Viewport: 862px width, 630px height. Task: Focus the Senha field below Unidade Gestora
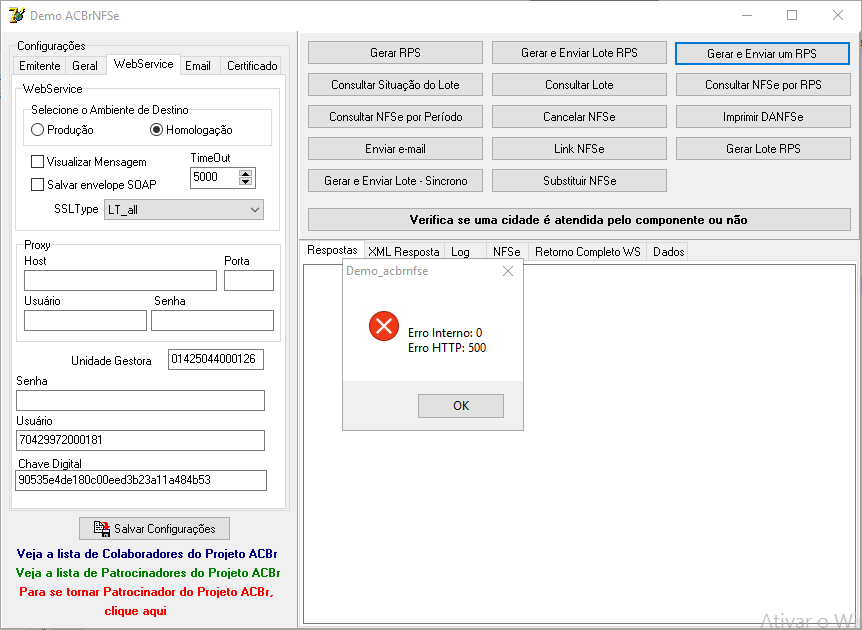pos(140,400)
